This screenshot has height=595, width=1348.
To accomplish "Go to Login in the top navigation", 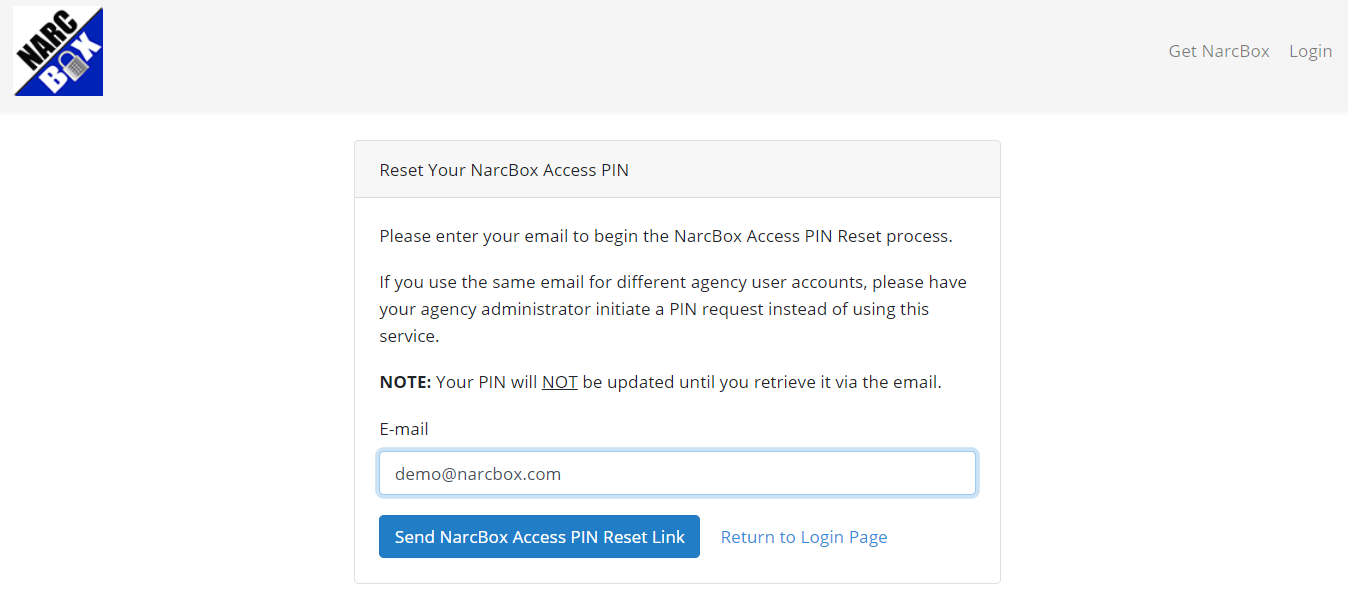I will 1310,51.
